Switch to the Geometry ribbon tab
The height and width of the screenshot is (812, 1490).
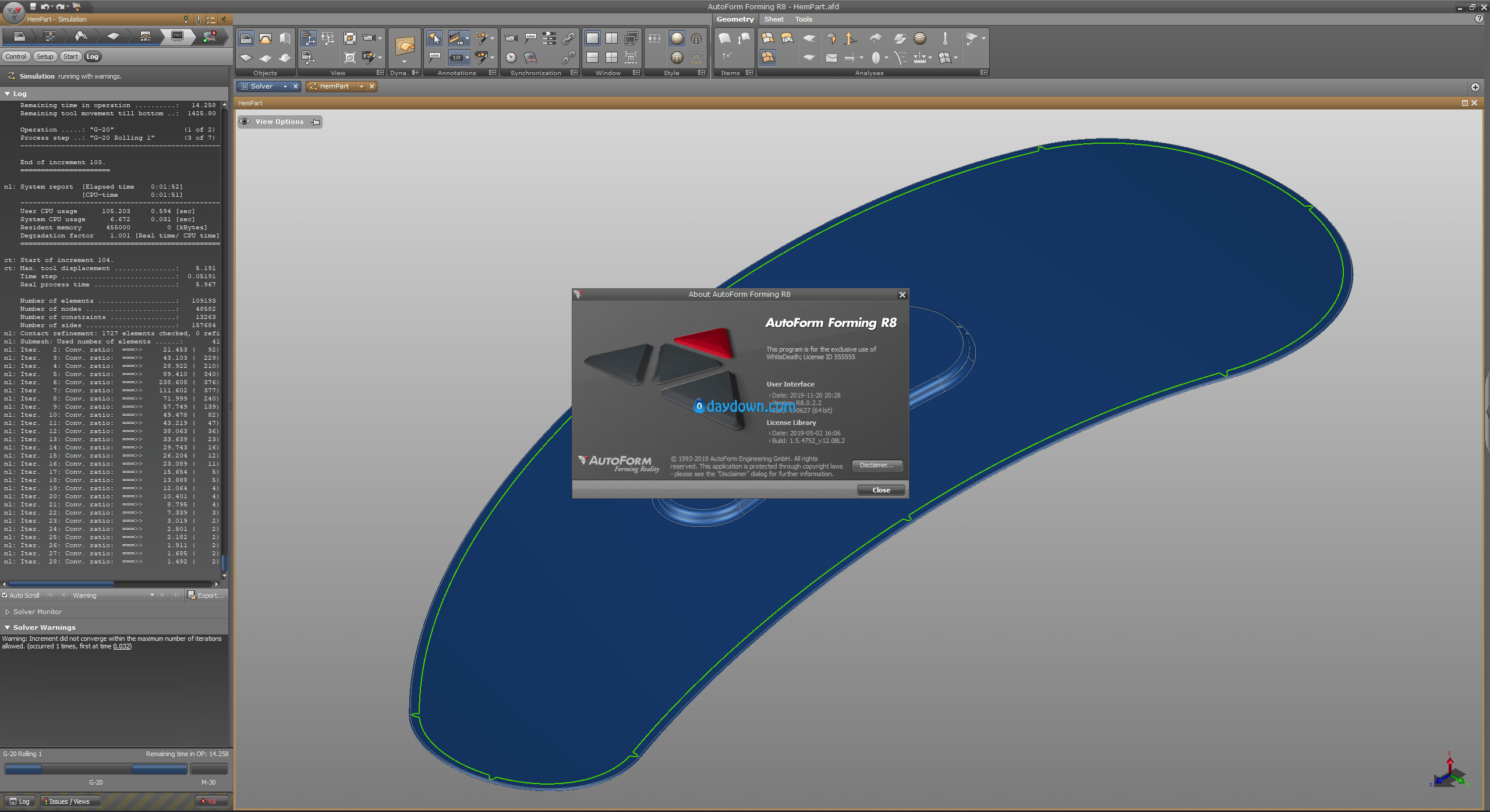(x=735, y=19)
